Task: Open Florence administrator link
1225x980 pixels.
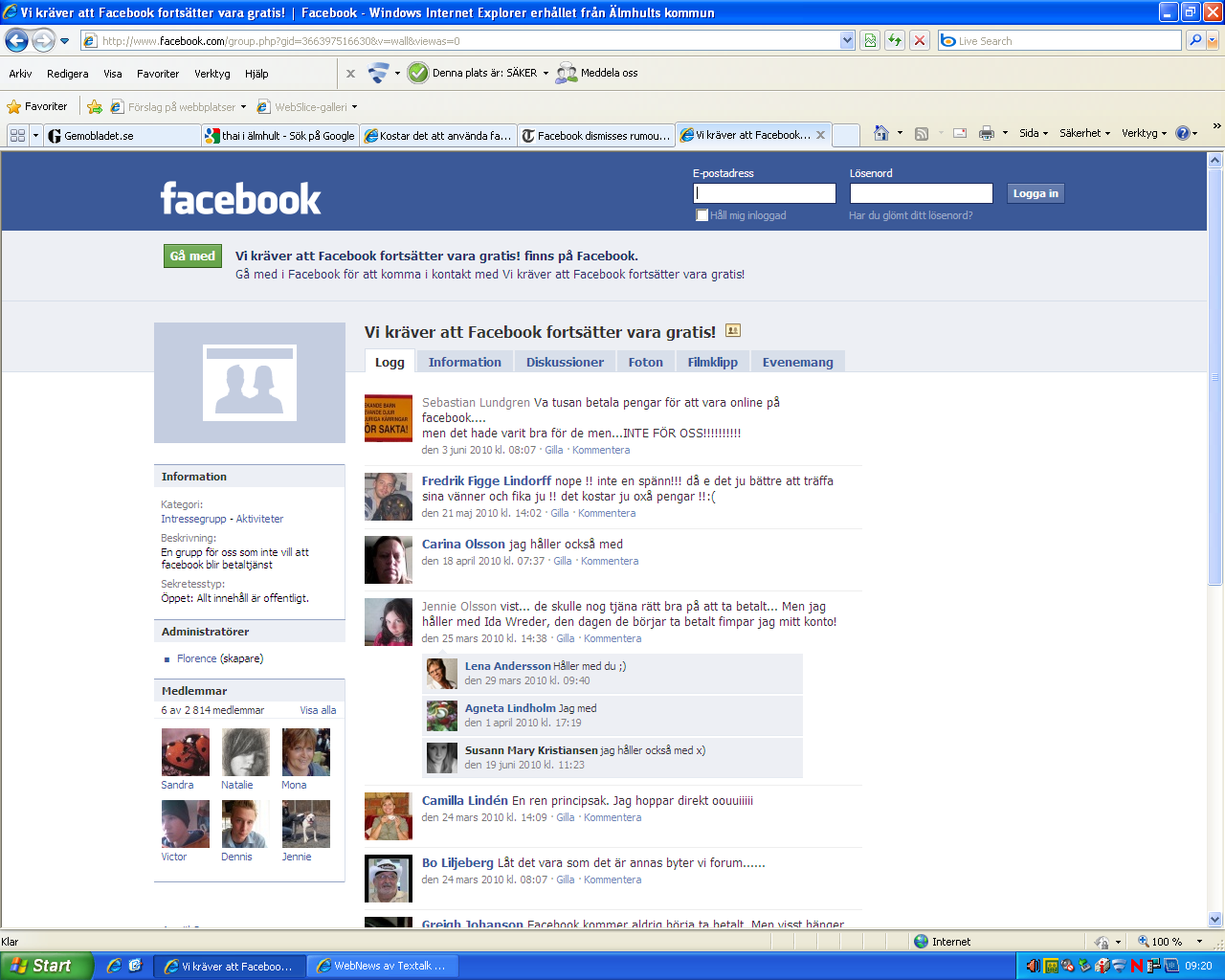Action: [197, 658]
